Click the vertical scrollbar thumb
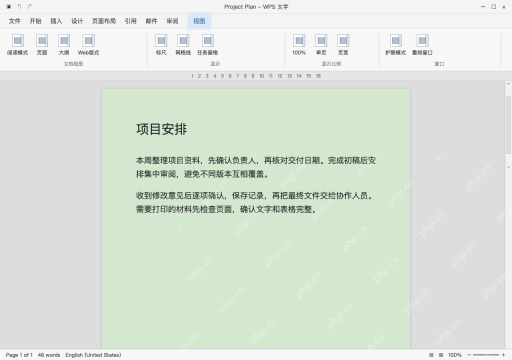 pos(508,124)
